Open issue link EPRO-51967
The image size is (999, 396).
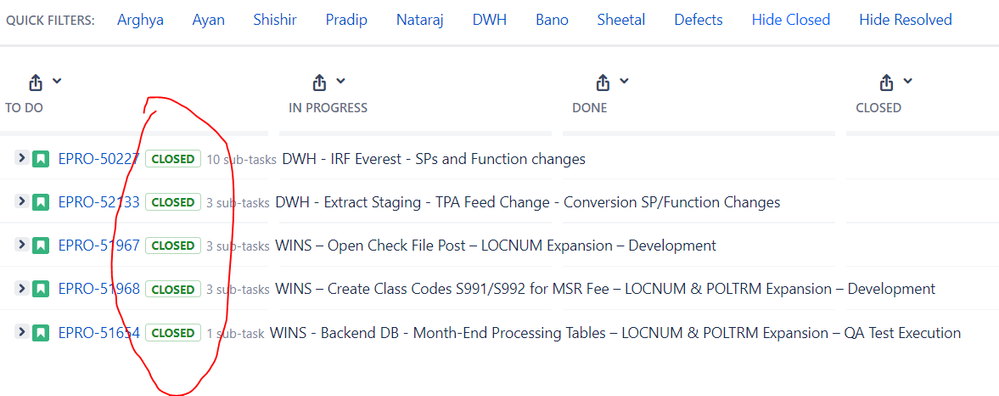coord(99,245)
